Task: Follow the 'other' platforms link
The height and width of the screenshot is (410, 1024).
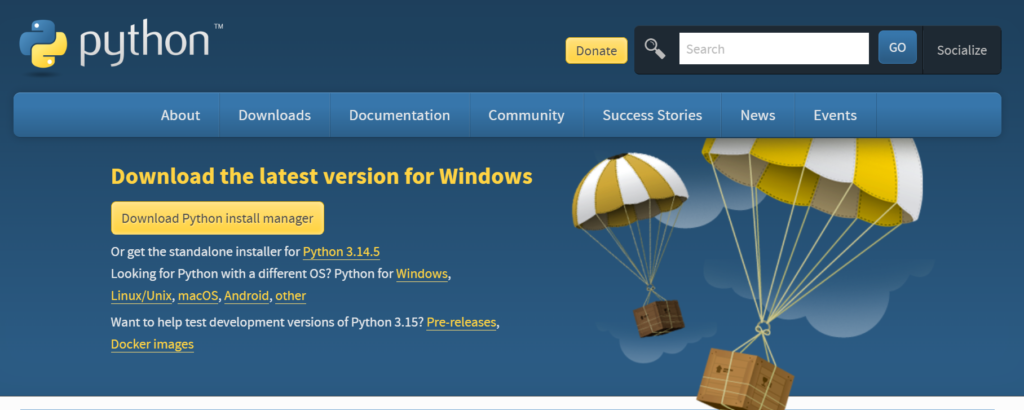Action: (291, 296)
